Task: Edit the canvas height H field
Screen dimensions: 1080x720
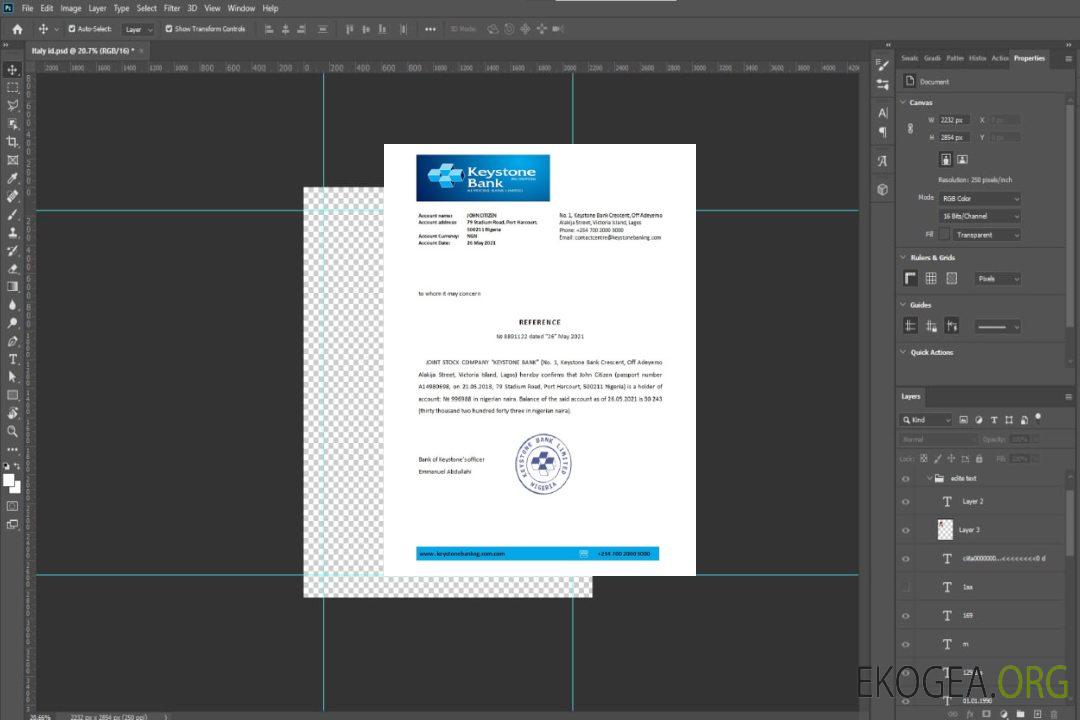Action: point(955,138)
